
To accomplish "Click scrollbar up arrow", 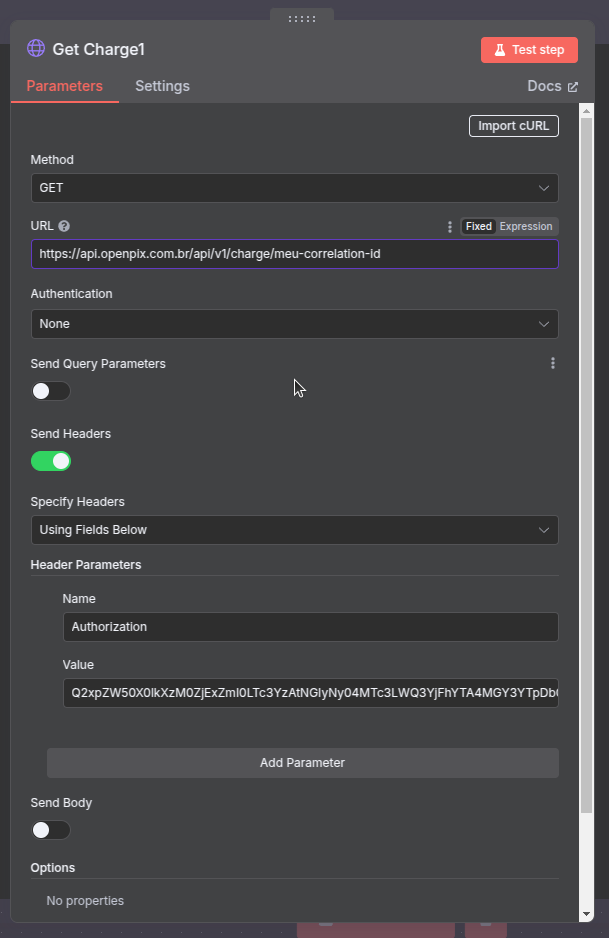I will (x=586, y=110).
